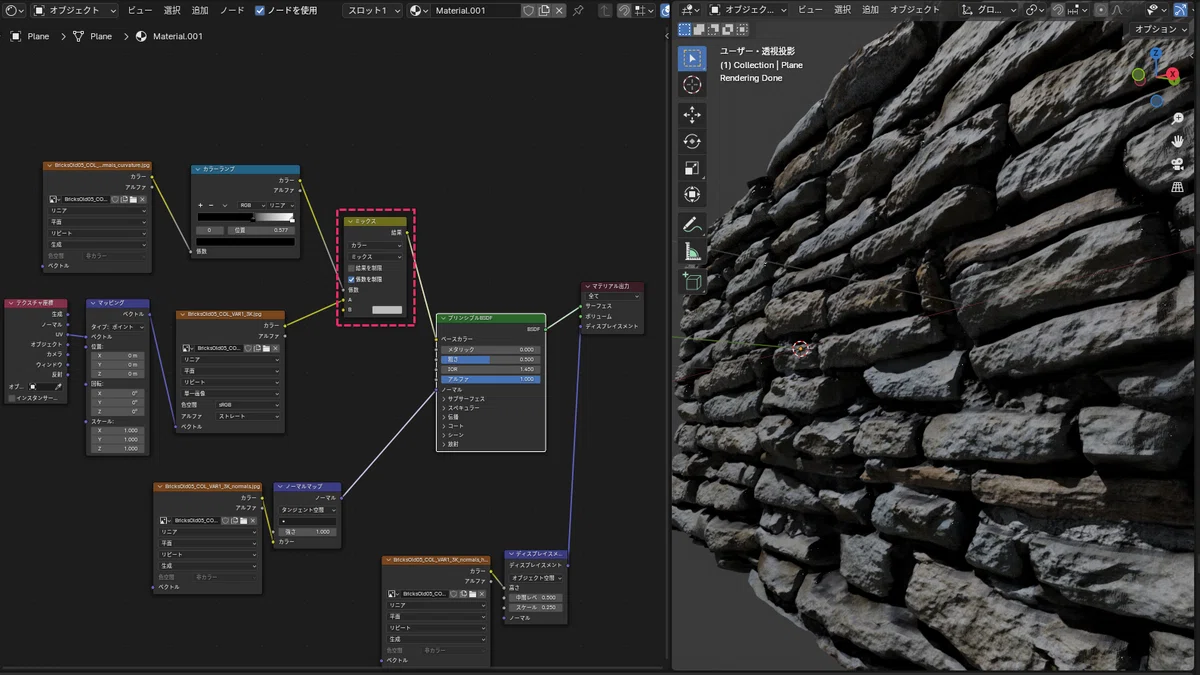Choose the Move tool in viewport toolbar
This screenshot has width=1200, height=675.
click(x=692, y=115)
